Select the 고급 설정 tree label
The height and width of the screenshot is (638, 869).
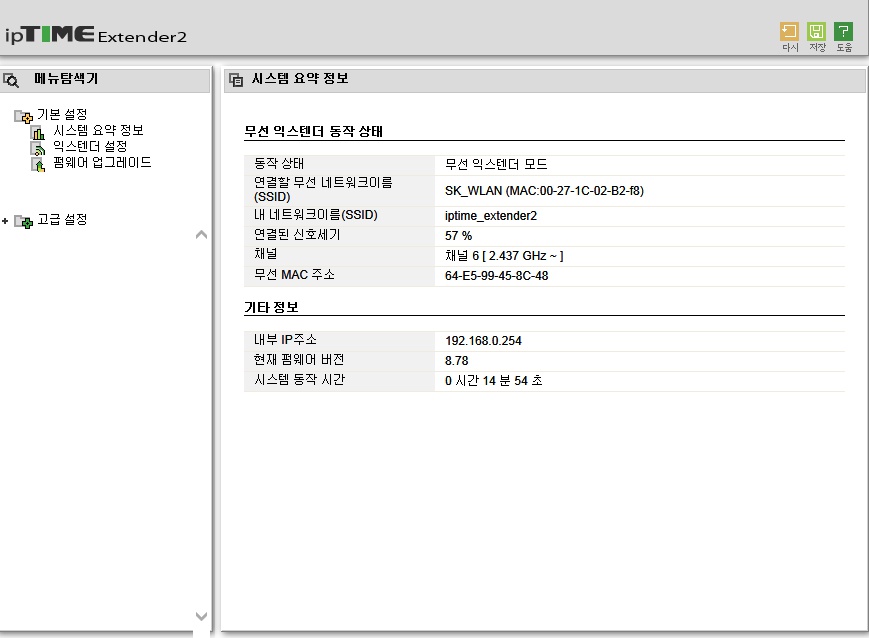coord(62,220)
